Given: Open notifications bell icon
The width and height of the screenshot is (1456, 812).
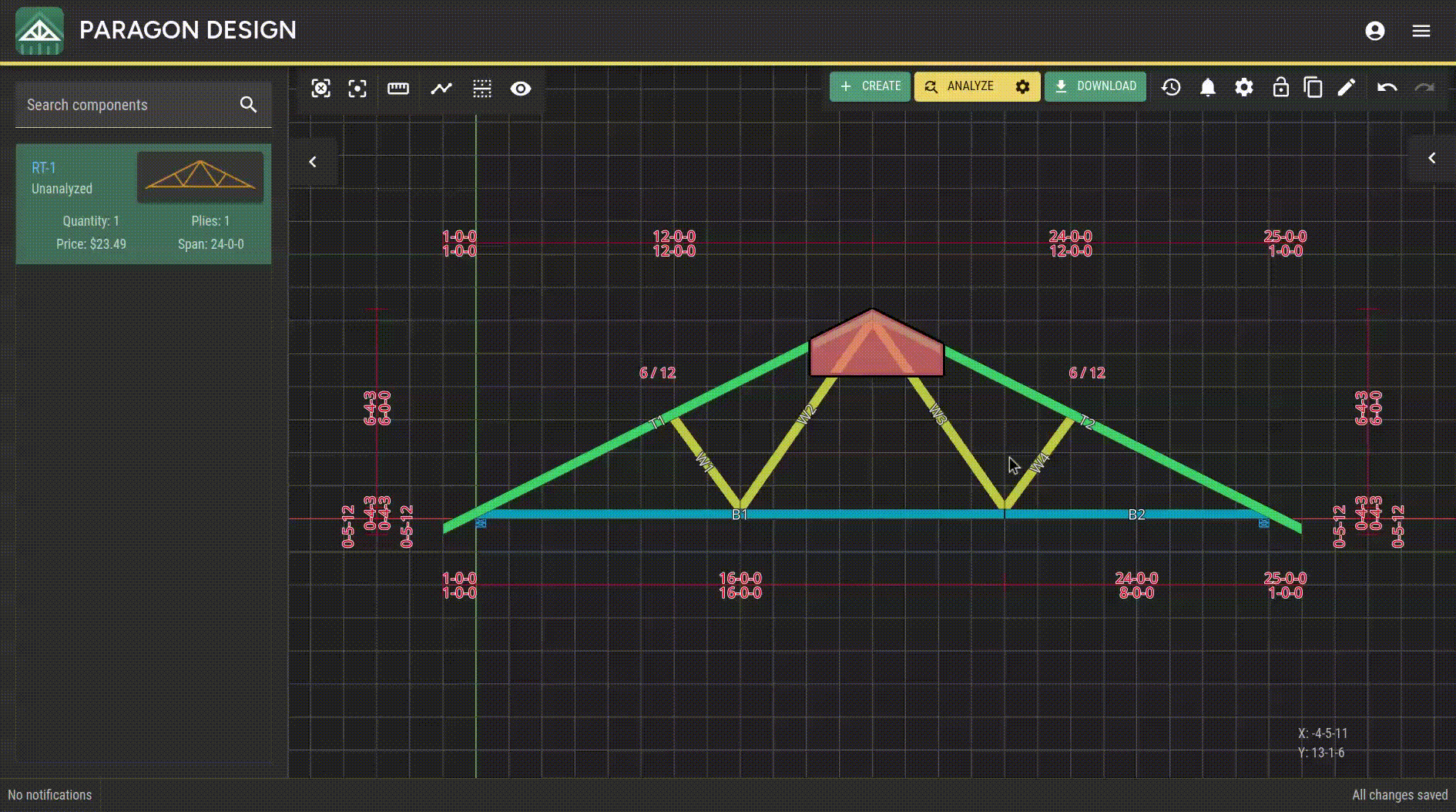Looking at the screenshot, I should point(1208,87).
